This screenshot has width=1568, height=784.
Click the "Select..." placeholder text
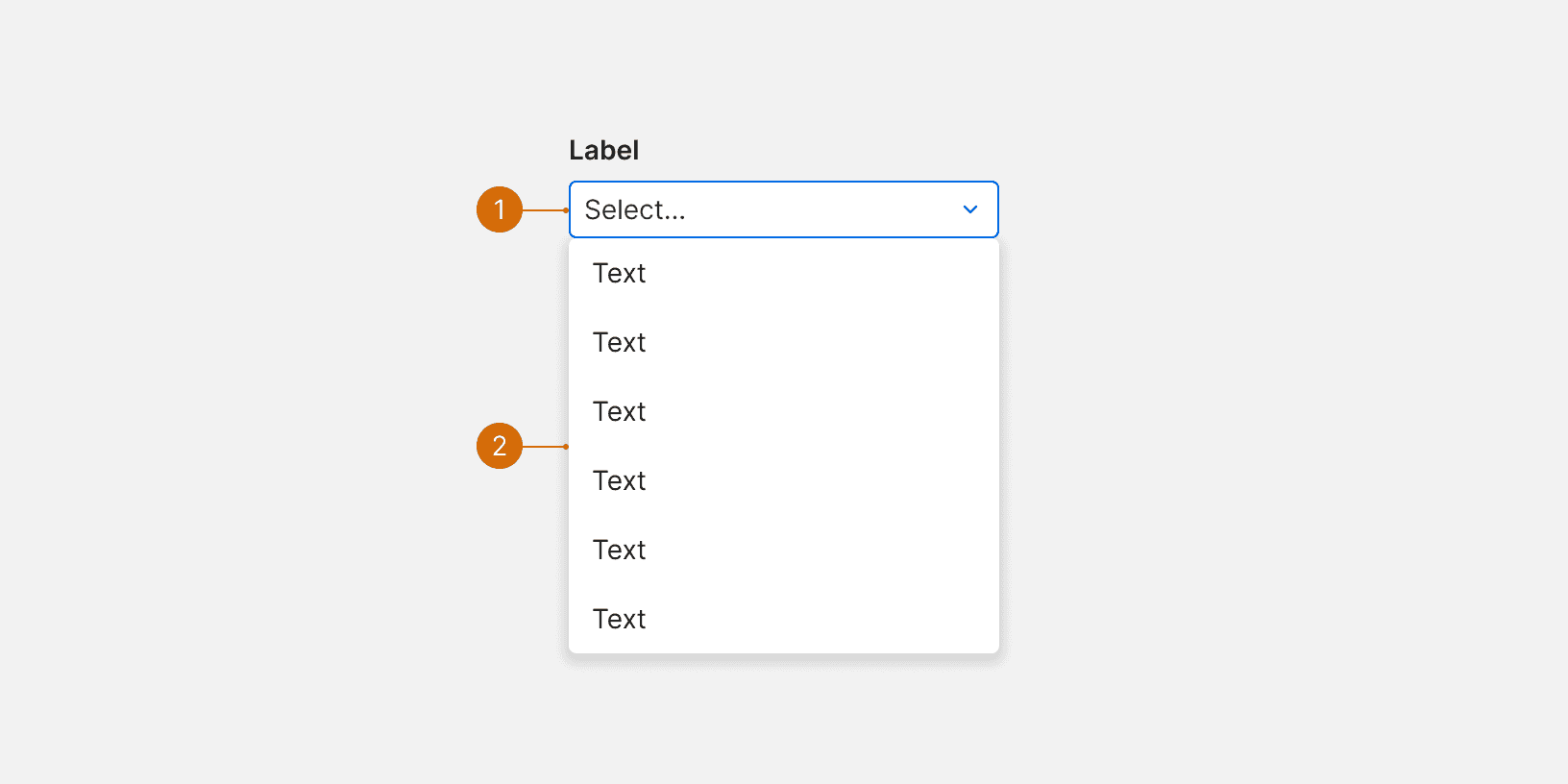(635, 209)
